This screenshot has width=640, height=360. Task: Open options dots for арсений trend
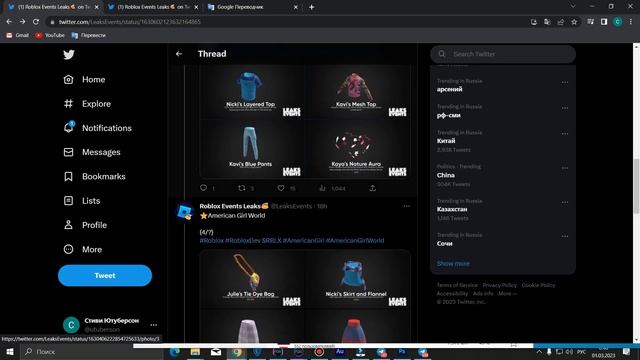point(565,82)
